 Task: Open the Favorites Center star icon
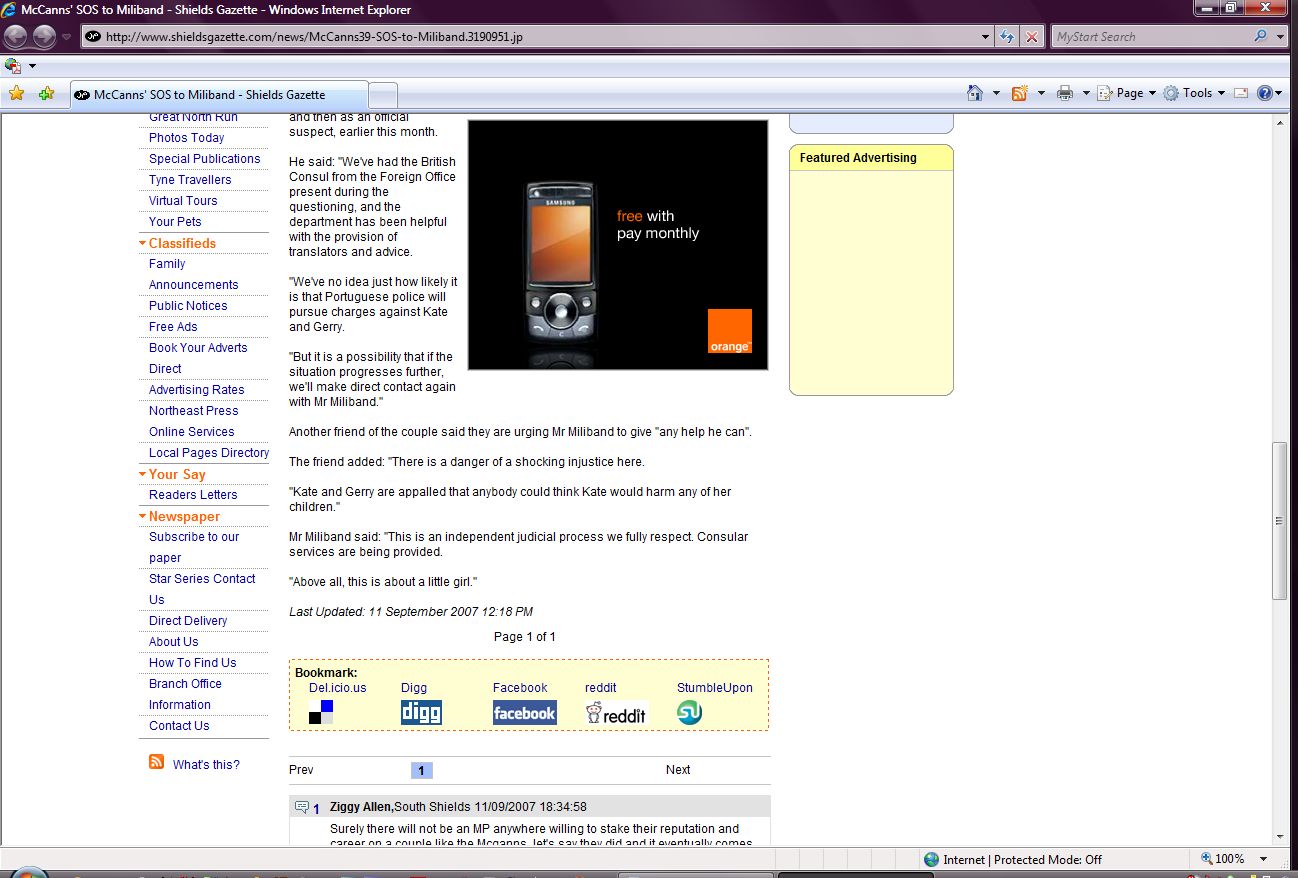(16, 94)
